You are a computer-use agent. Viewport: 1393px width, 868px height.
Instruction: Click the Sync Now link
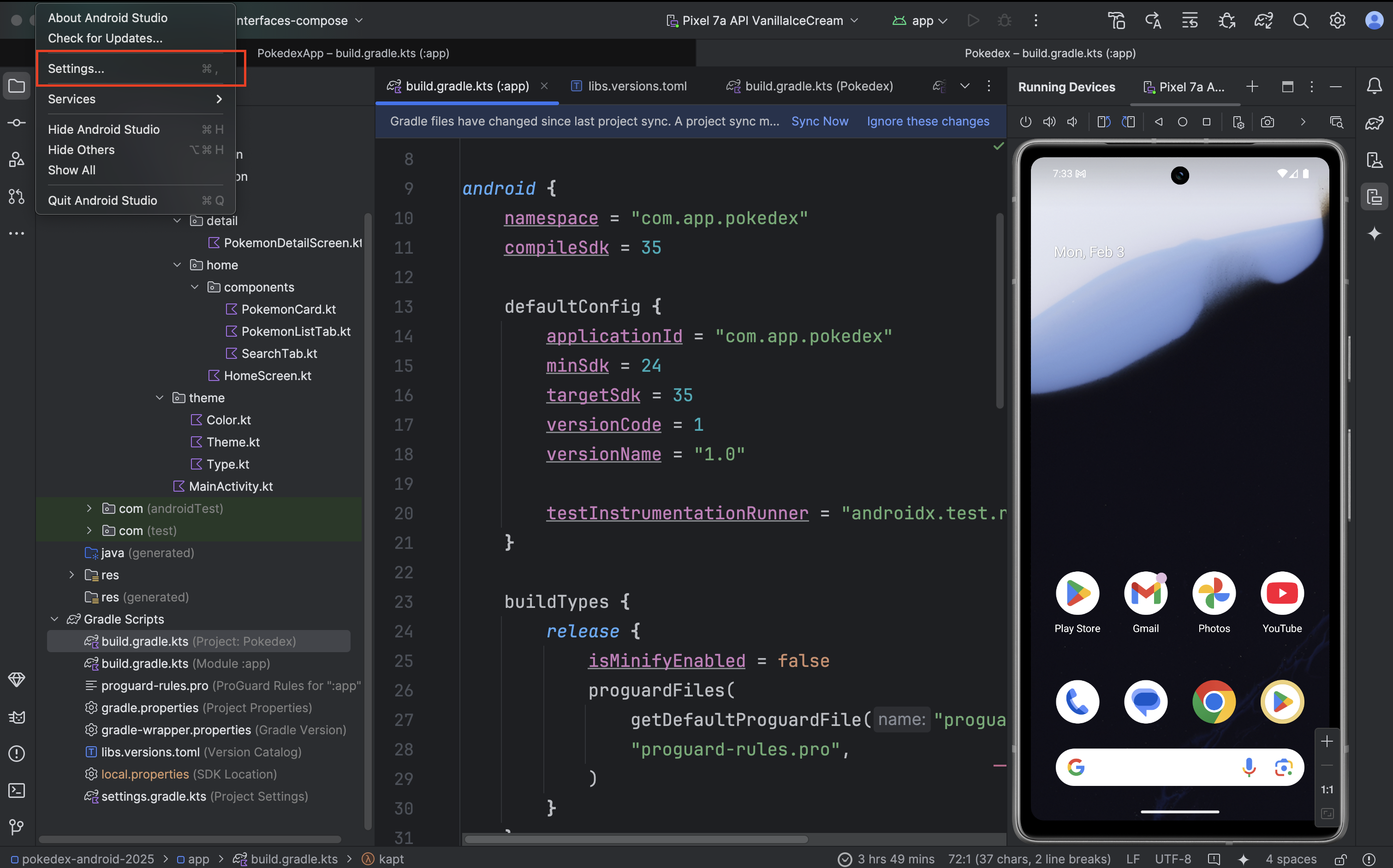pyautogui.click(x=819, y=121)
